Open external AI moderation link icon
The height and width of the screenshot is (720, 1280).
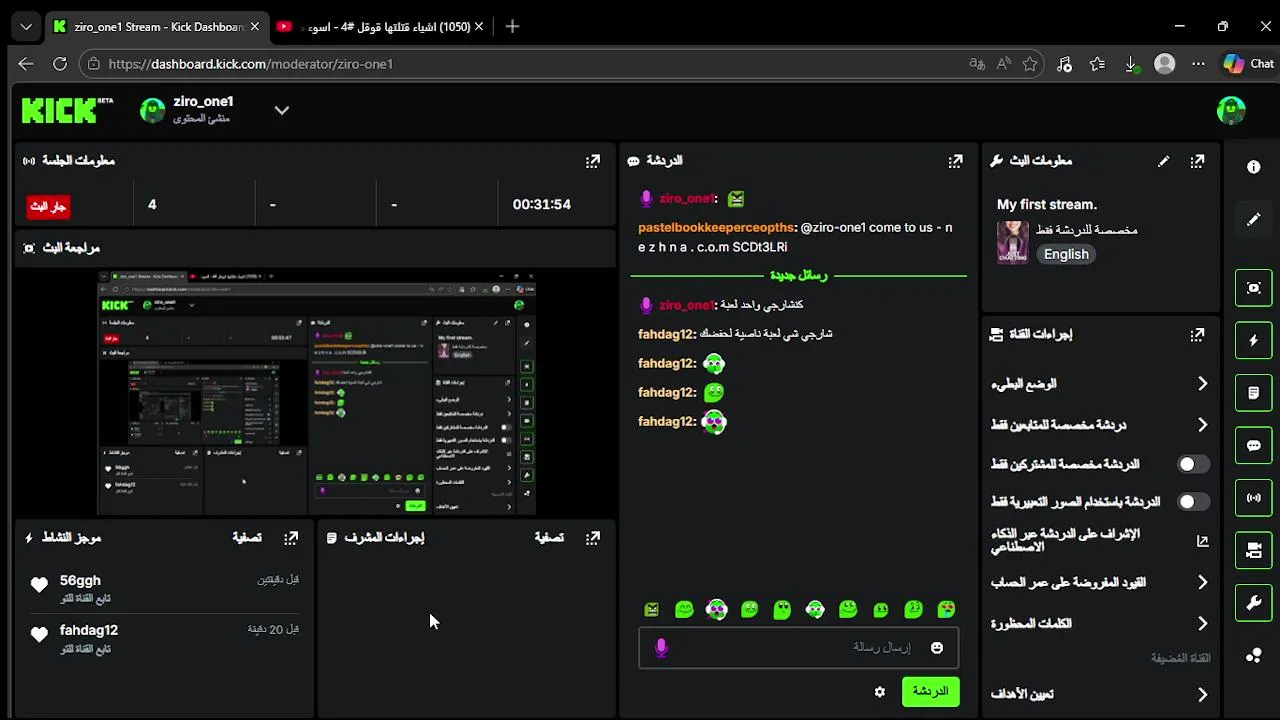click(x=1202, y=541)
